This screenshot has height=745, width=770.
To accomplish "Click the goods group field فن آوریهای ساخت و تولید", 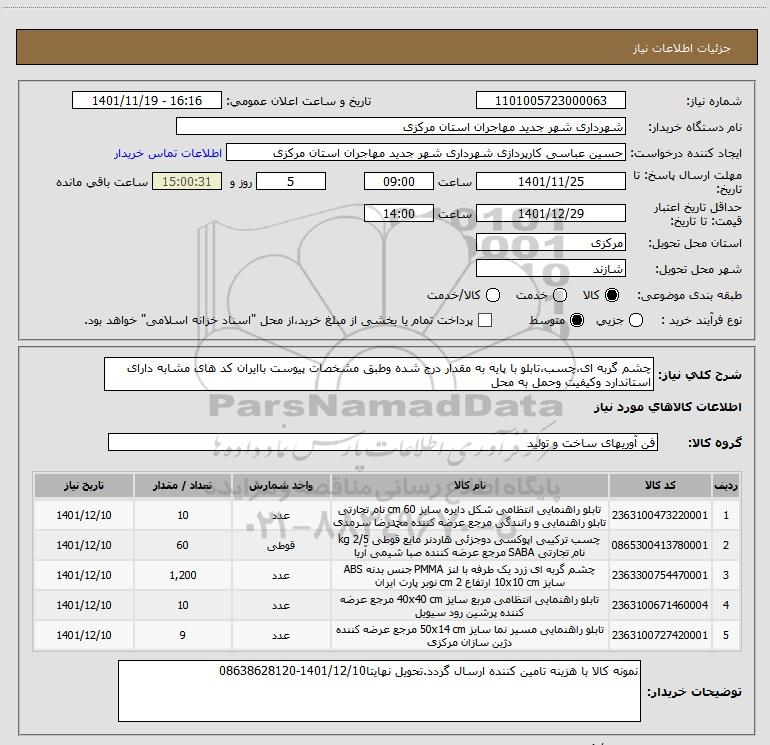I will (383, 442).
